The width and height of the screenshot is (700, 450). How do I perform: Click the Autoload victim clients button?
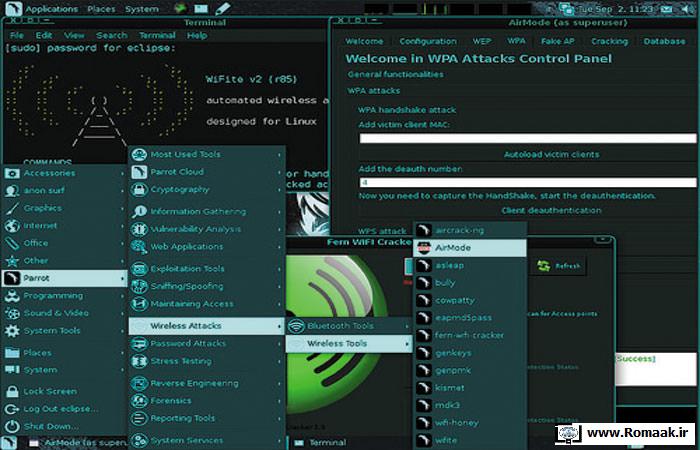[551, 154]
